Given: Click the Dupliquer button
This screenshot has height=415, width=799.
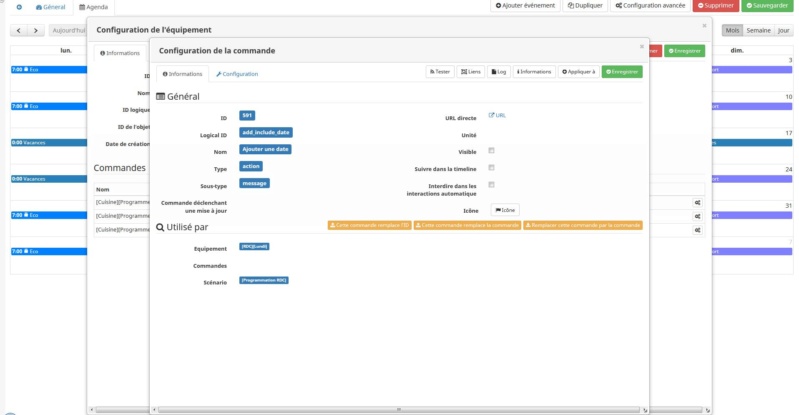Looking at the screenshot, I should click(x=585, y=6).
